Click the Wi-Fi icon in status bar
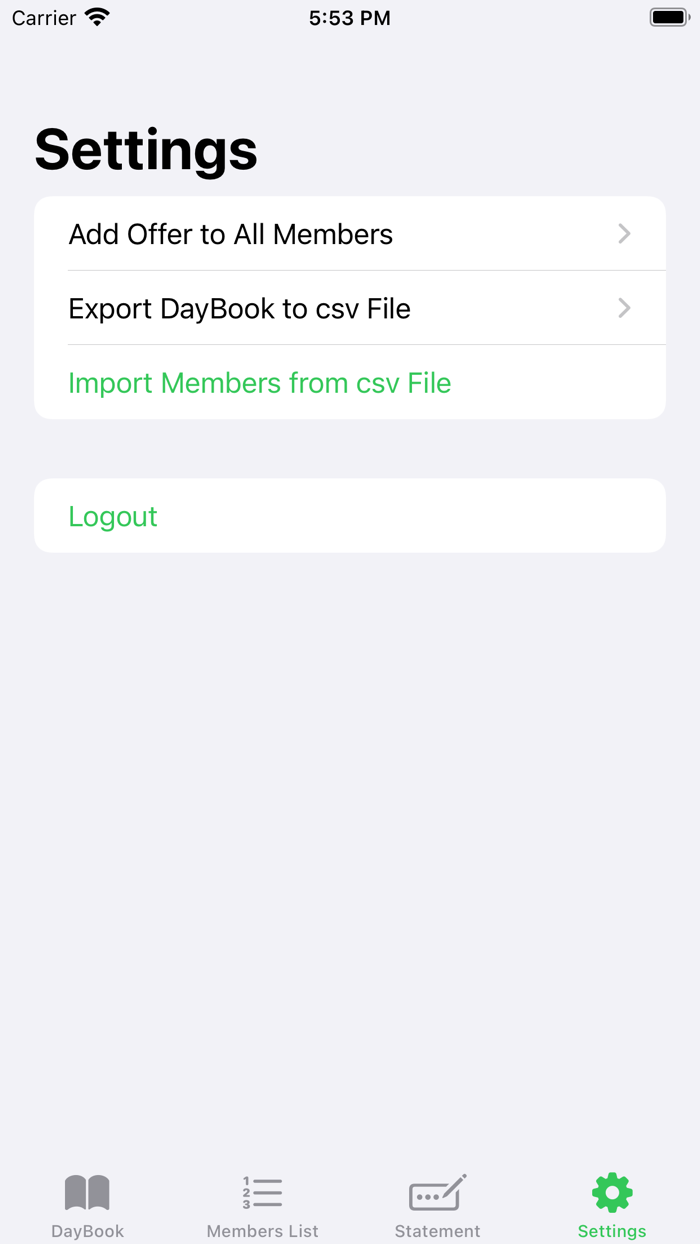Image resolution: width=700 pixels, height=1244 pixels. click(97, 17)
